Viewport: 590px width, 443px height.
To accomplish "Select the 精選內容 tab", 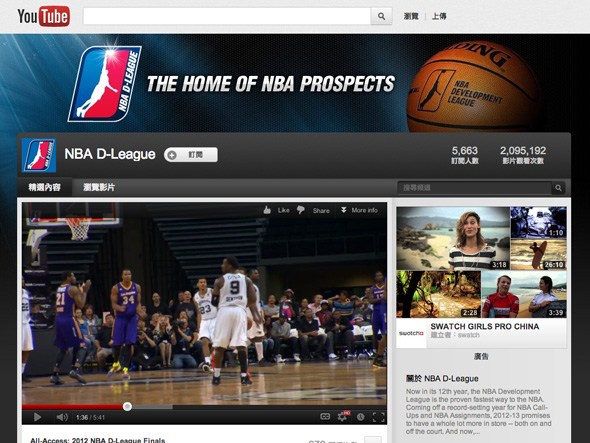I will [x=44, y=187].
